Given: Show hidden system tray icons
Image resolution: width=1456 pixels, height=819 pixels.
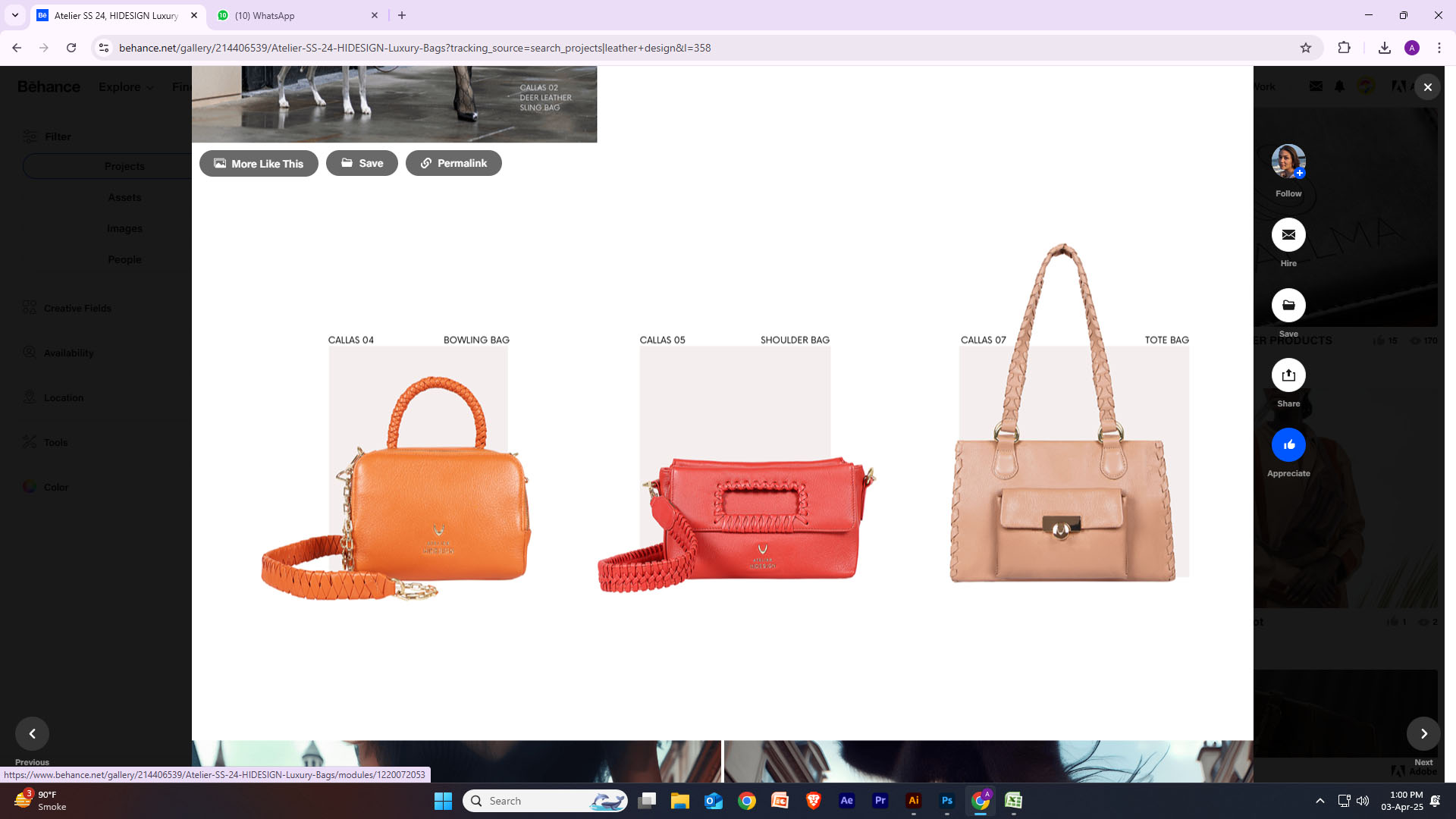Looking at the screenshot, I should tap(1320, 801).
